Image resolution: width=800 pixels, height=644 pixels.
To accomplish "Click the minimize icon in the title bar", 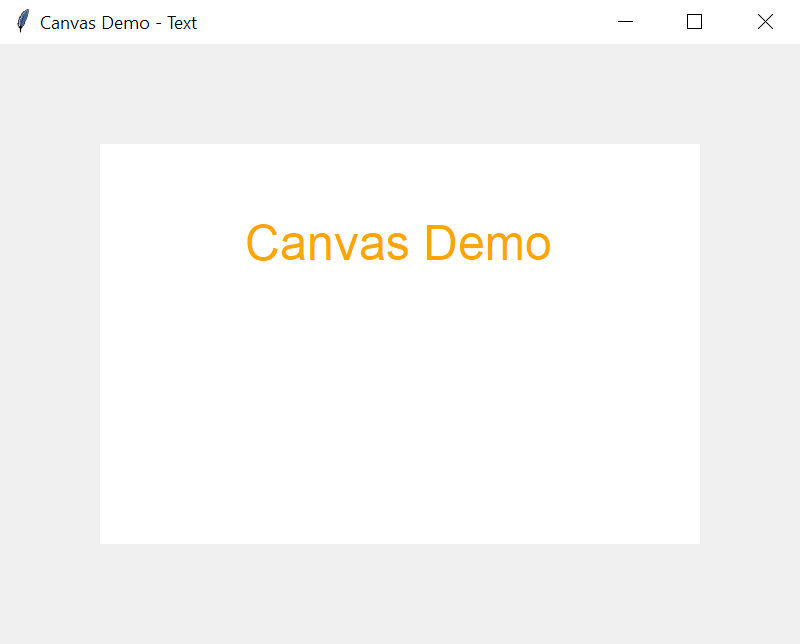I will [x=625, y=21].
